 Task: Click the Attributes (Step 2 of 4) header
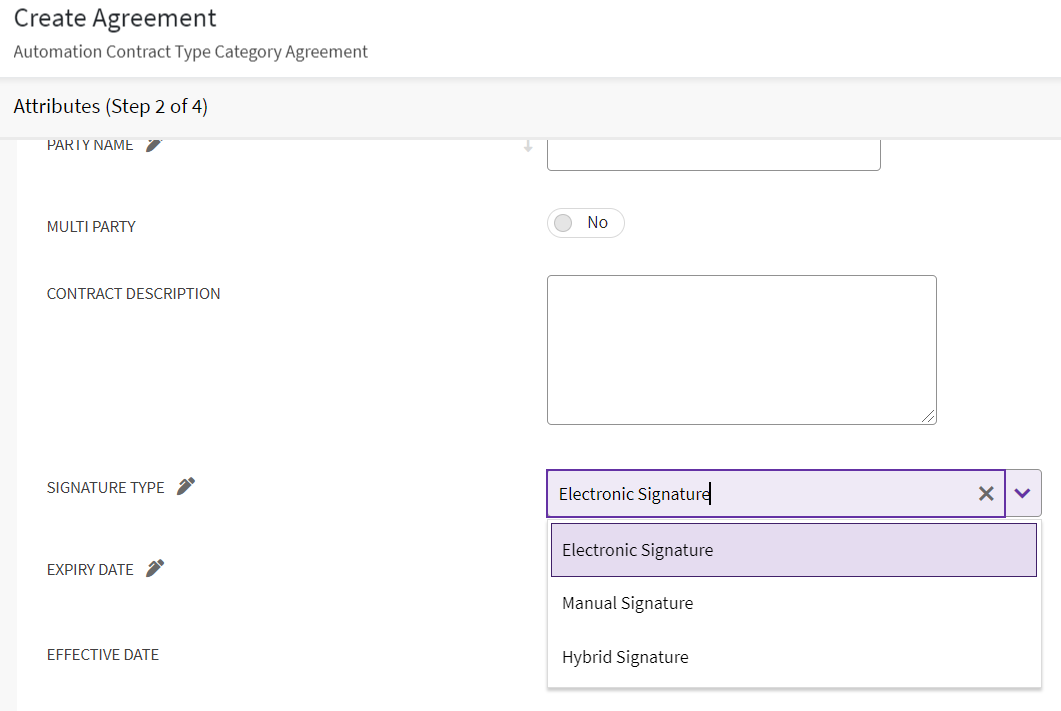[x=111, y=106]
